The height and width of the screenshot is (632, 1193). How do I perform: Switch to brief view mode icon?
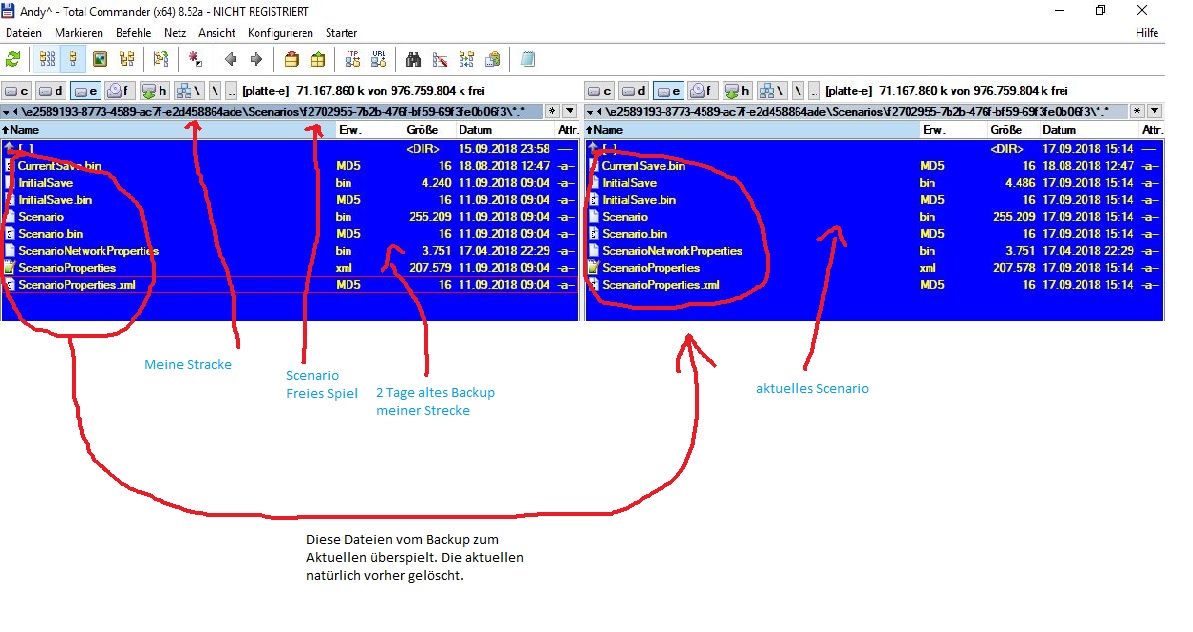coord(47,59)
